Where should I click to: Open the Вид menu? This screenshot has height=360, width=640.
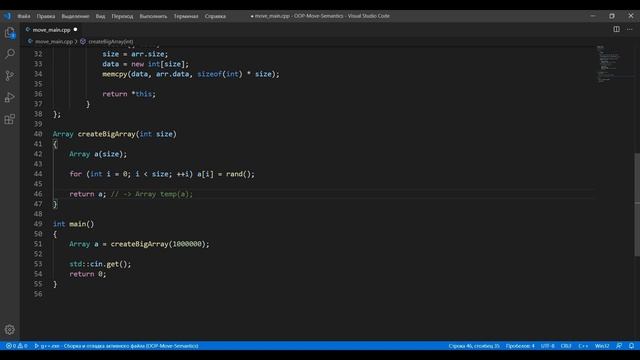tap(100, 16)
